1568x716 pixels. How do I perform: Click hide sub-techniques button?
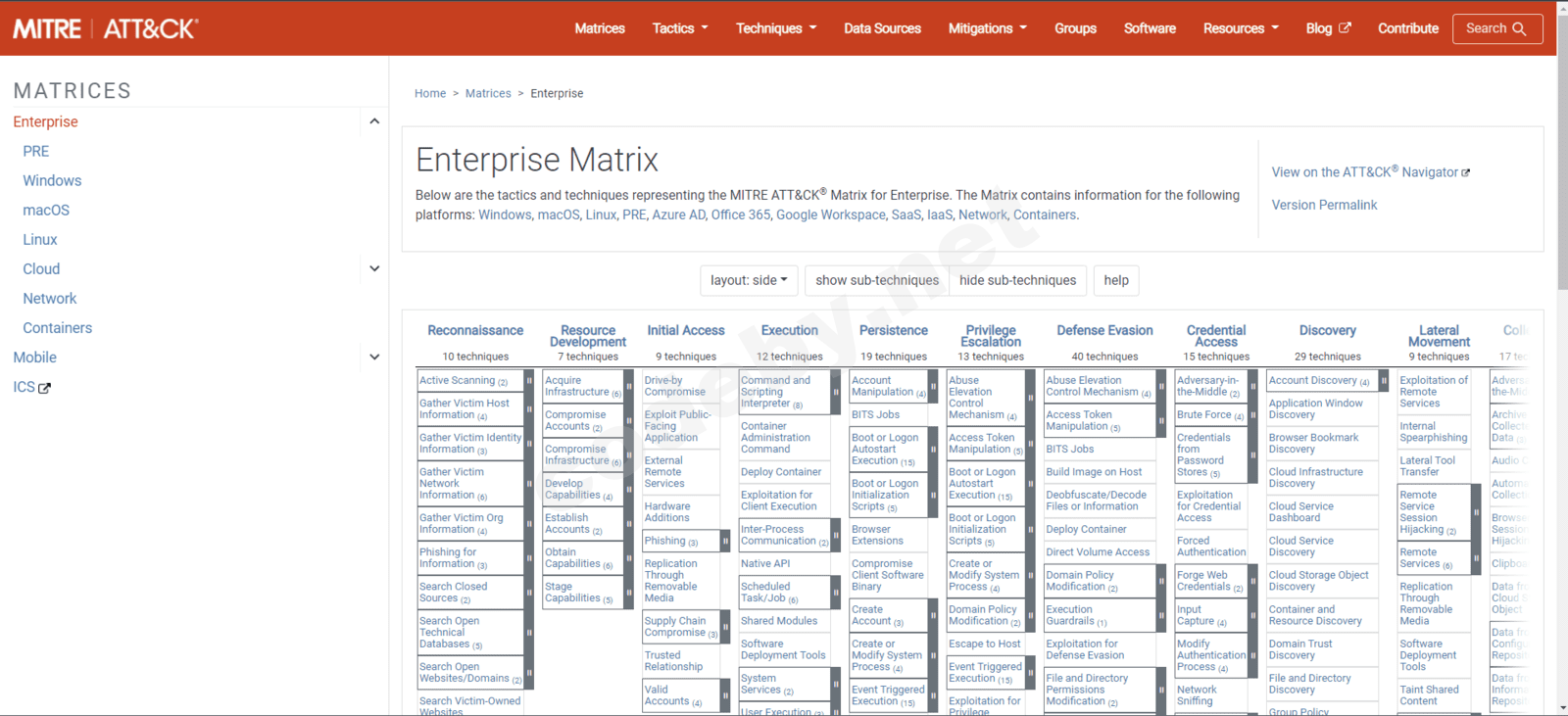tap(1017, 280)
